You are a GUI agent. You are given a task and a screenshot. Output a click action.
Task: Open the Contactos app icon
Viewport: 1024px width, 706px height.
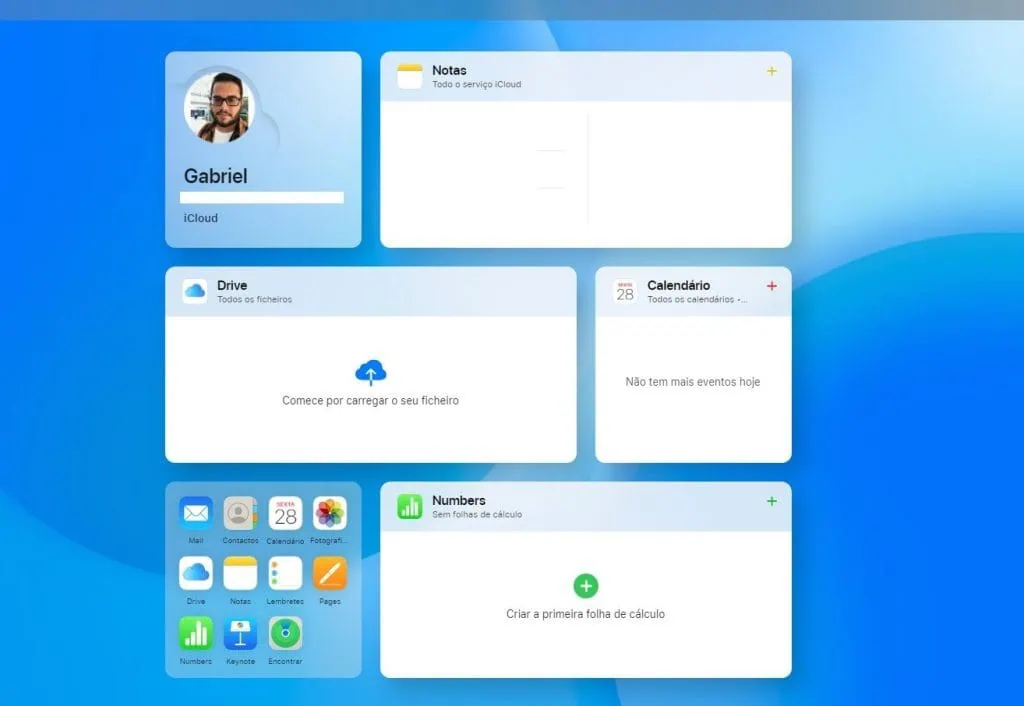[x=240, y=515]
